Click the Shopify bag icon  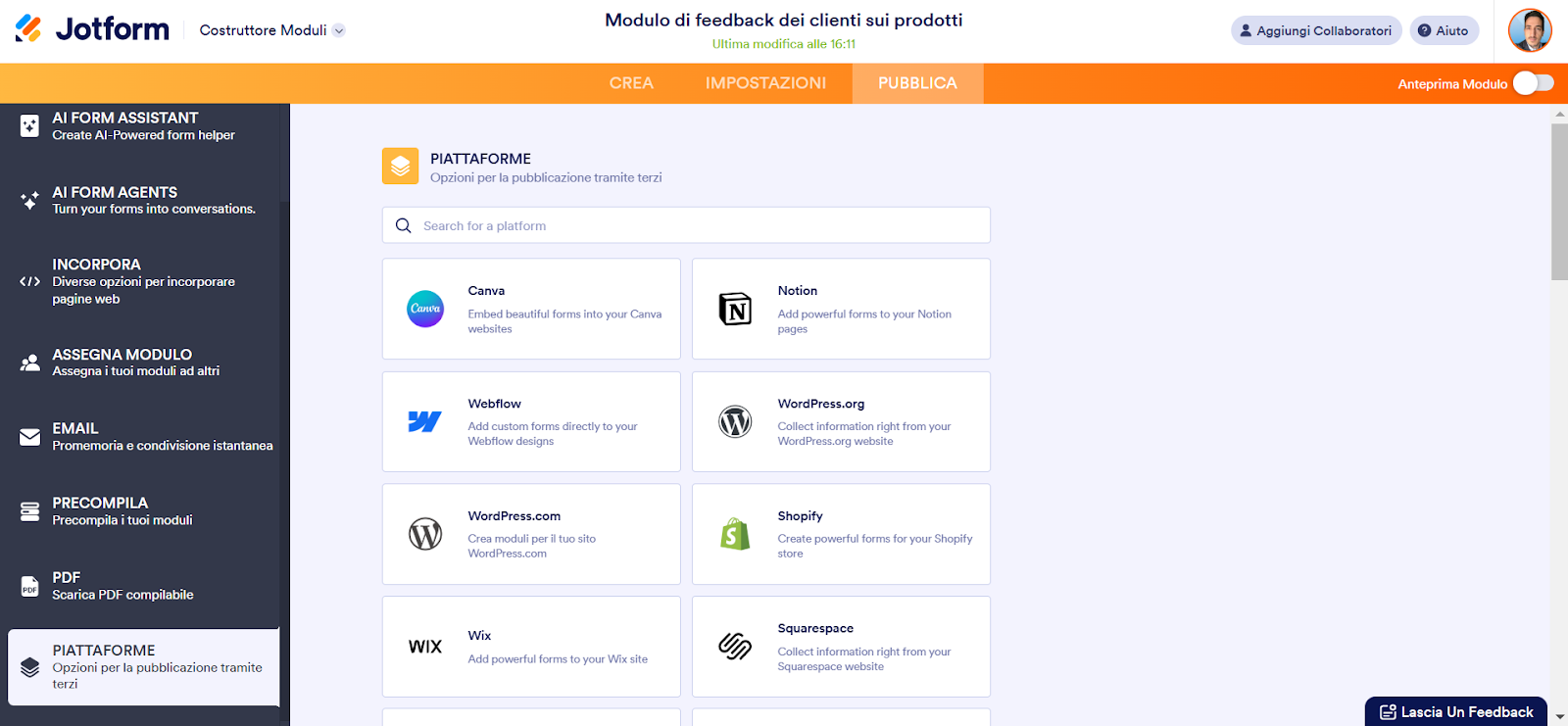735,534
